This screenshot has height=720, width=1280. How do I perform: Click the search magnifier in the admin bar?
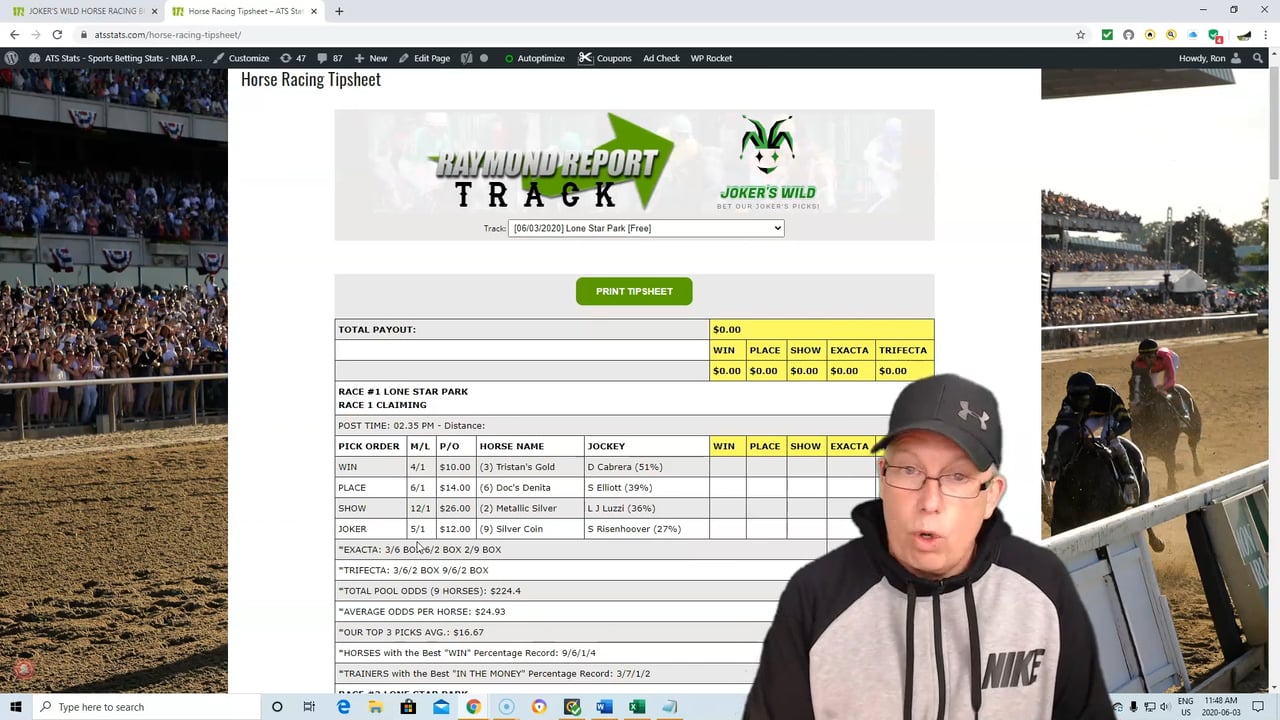[x=1258, y=58]
